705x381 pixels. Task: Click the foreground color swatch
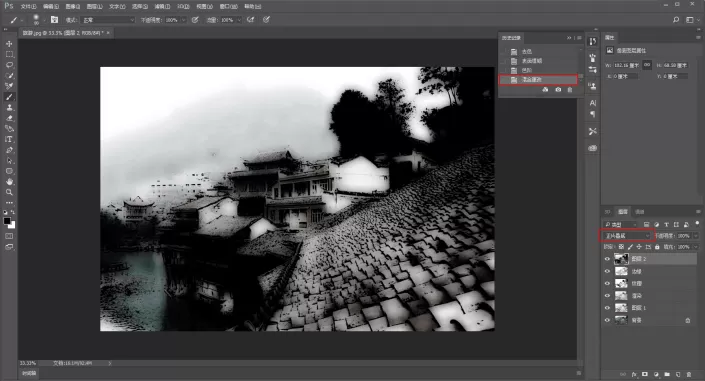tap(7, 221)
